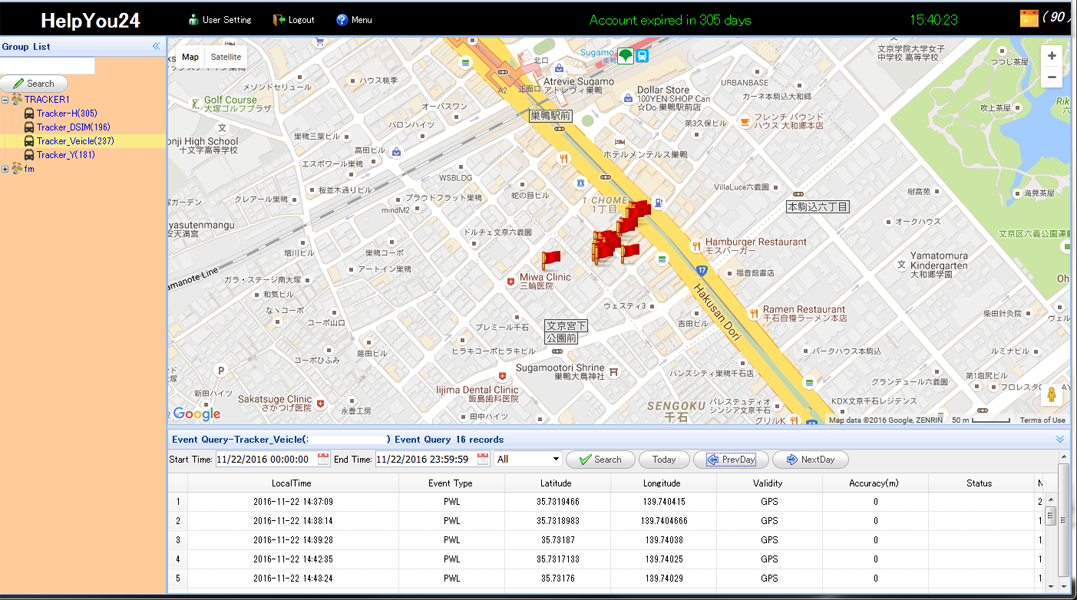1077x600 pixels.
Task: Click the User Setting icon
Action: pyautogui.click(x=194, y=20)
